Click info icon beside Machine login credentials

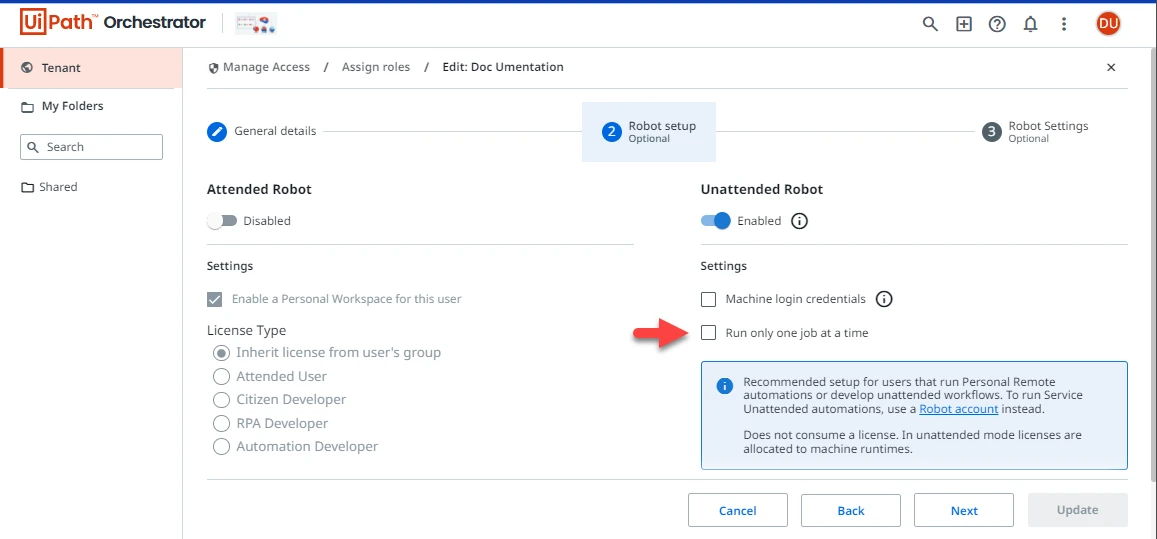[884, 299]
